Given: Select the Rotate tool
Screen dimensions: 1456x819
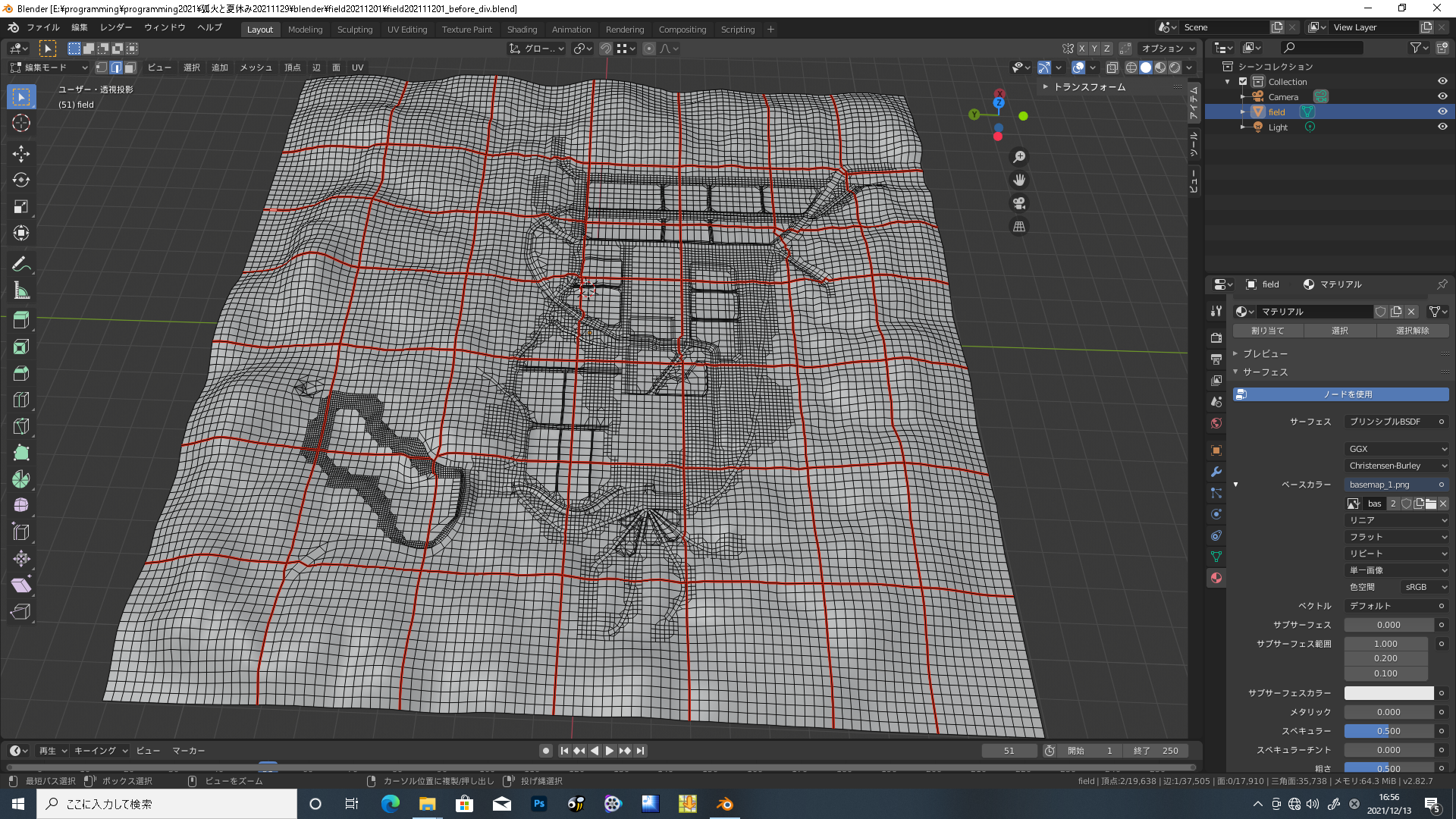Looking at the screenshot, I should 21,180.
